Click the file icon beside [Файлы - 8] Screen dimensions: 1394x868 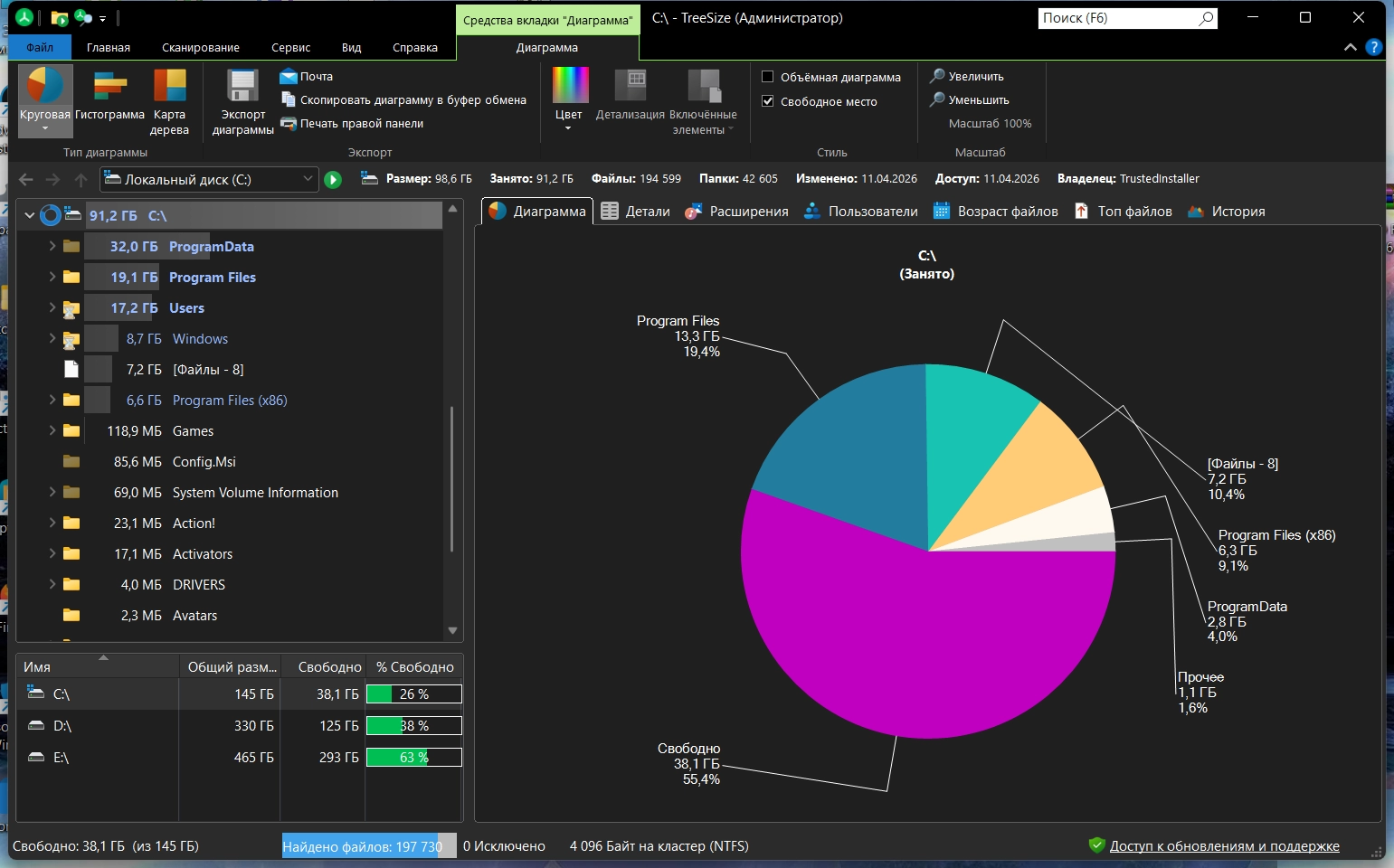[71, 369]
